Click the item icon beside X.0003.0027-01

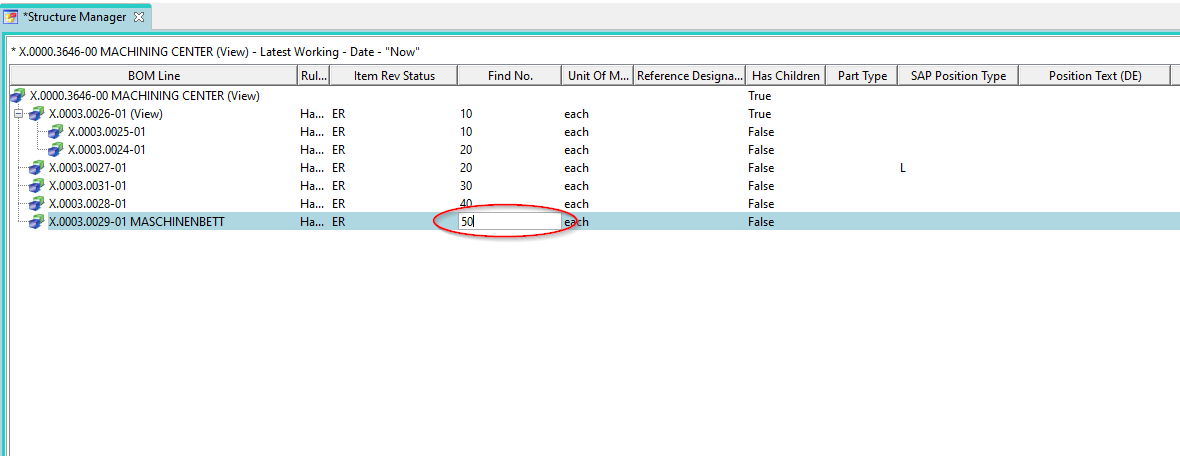[37, 168]
